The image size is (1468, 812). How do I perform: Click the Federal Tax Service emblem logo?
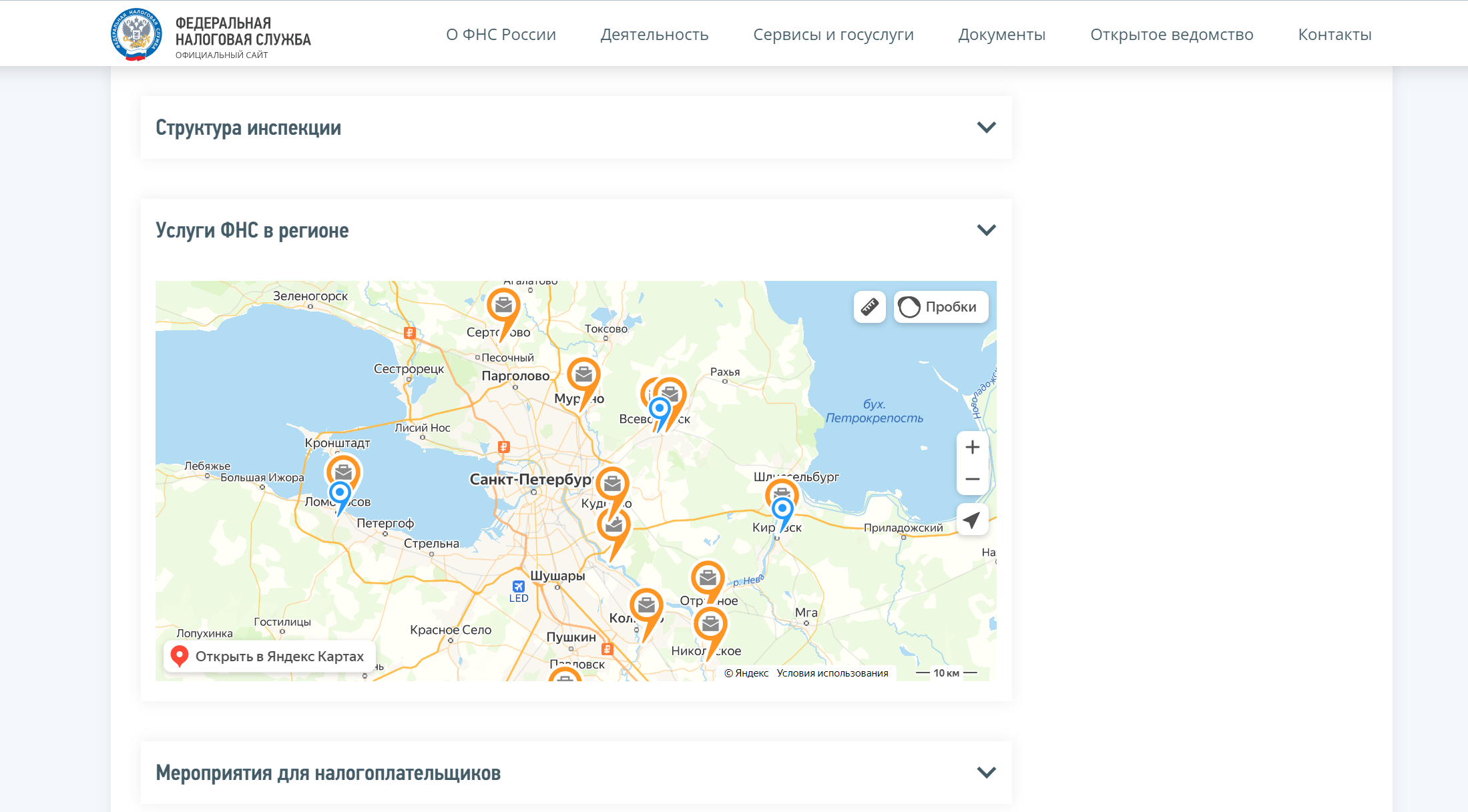click(x=136, y=35)
